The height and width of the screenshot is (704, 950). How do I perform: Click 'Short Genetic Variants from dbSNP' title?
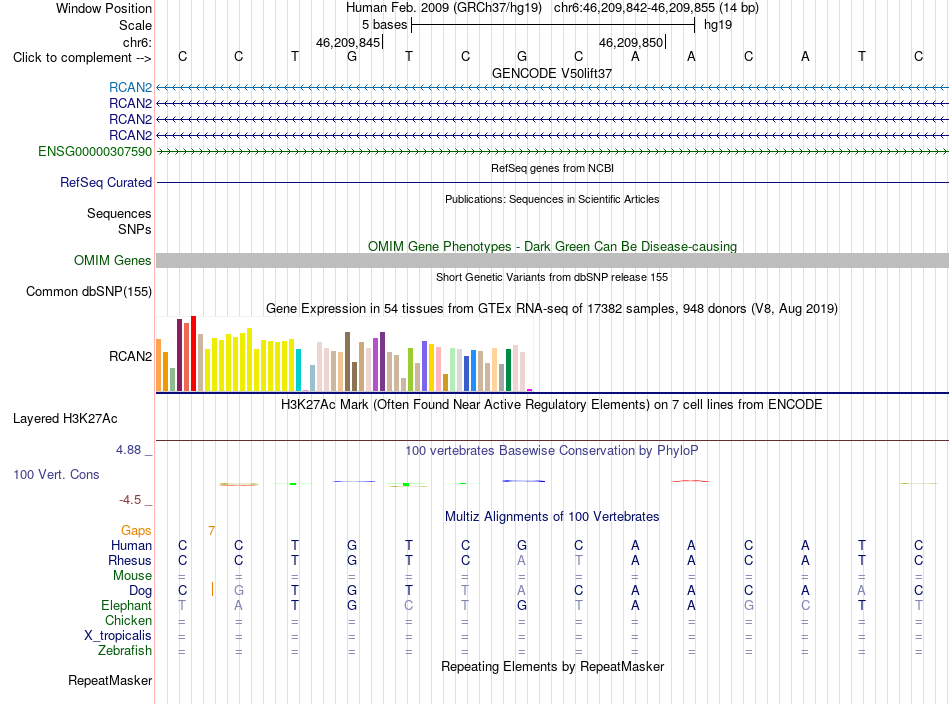coord(552,277)
